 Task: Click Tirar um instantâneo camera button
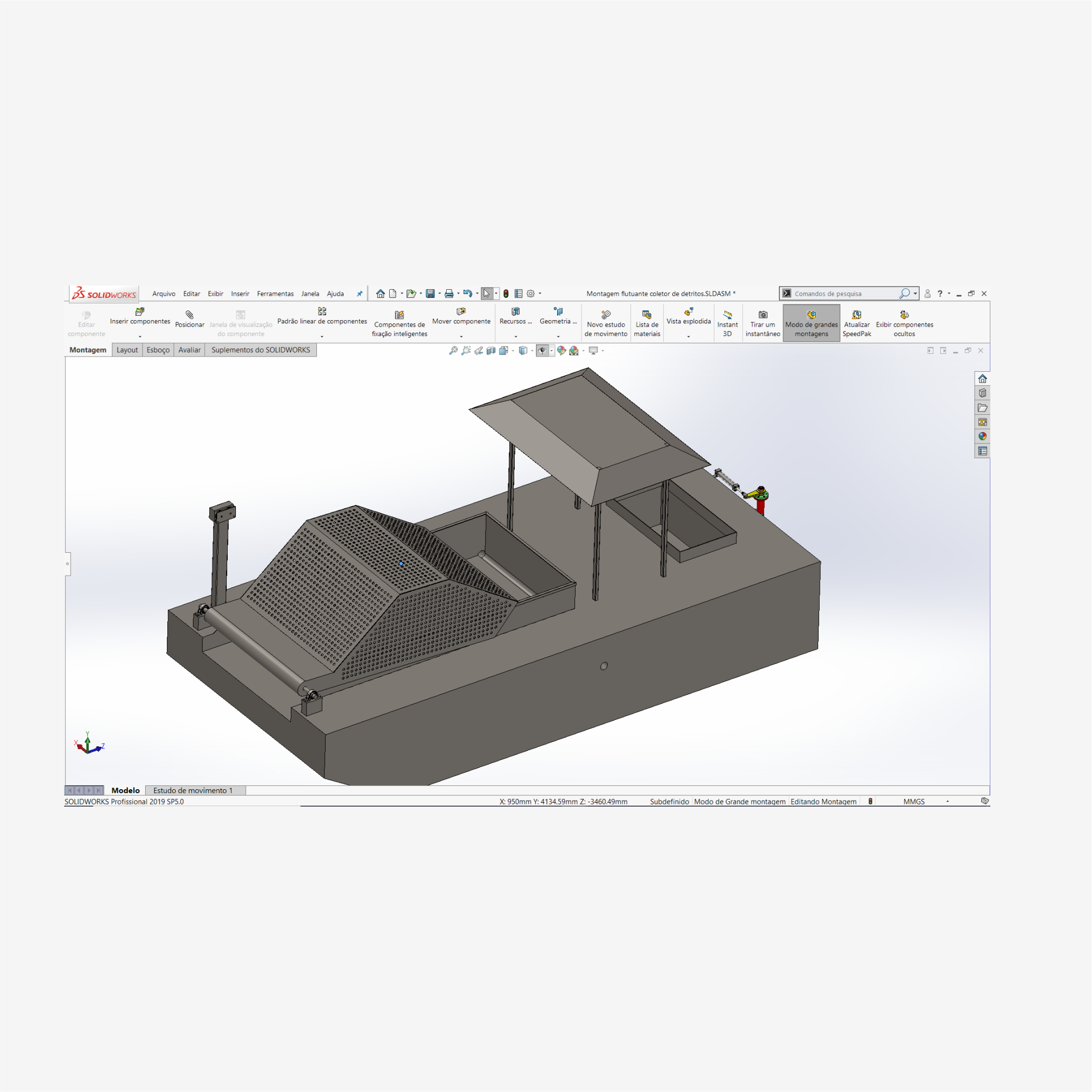(763, 324)
